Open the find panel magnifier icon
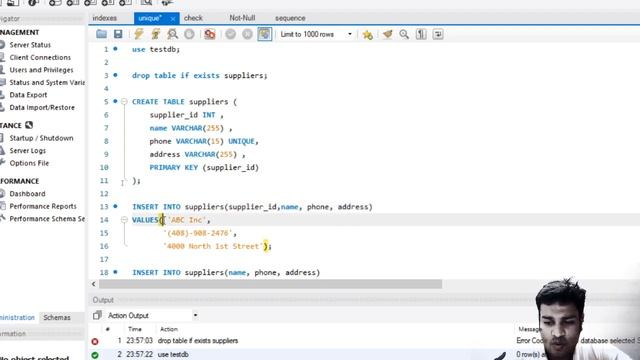The image size is (640, 360). click(404, 34)
